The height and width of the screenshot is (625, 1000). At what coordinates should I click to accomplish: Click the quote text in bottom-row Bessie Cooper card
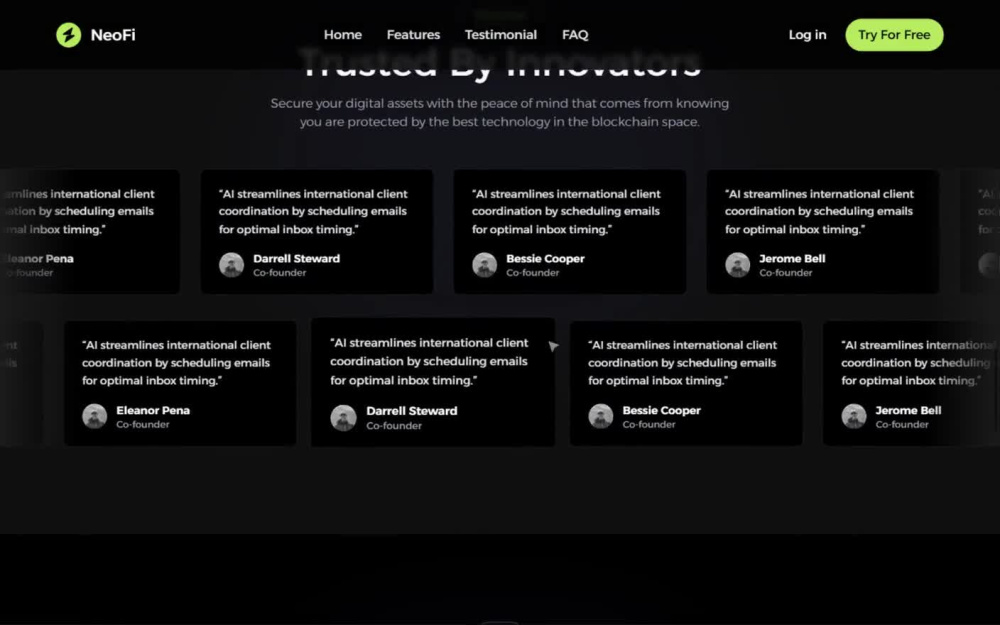(682, 362)
